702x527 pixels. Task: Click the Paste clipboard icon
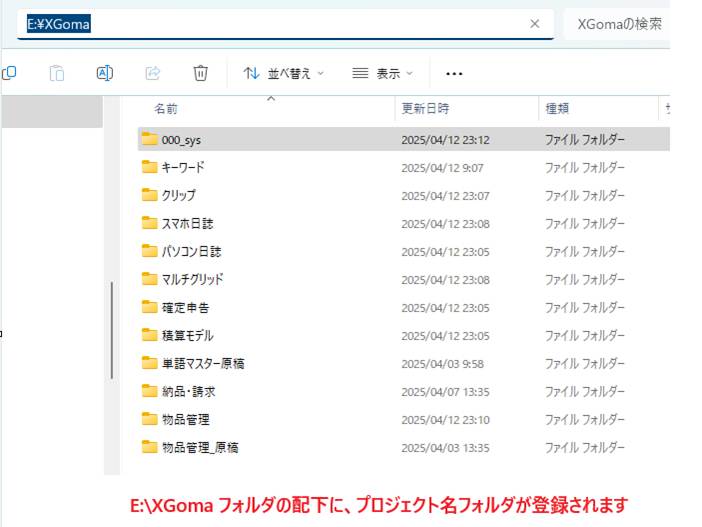[57, 73]
